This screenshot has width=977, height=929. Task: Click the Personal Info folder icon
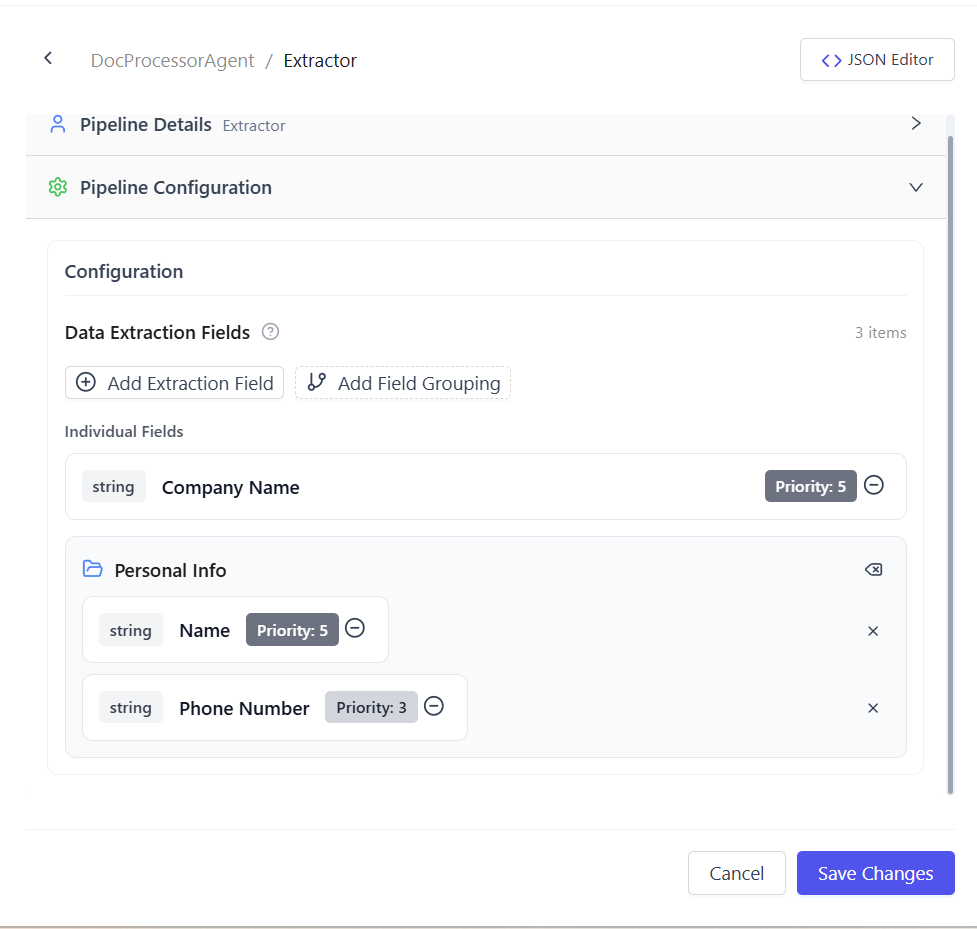(x=93, y=569)
